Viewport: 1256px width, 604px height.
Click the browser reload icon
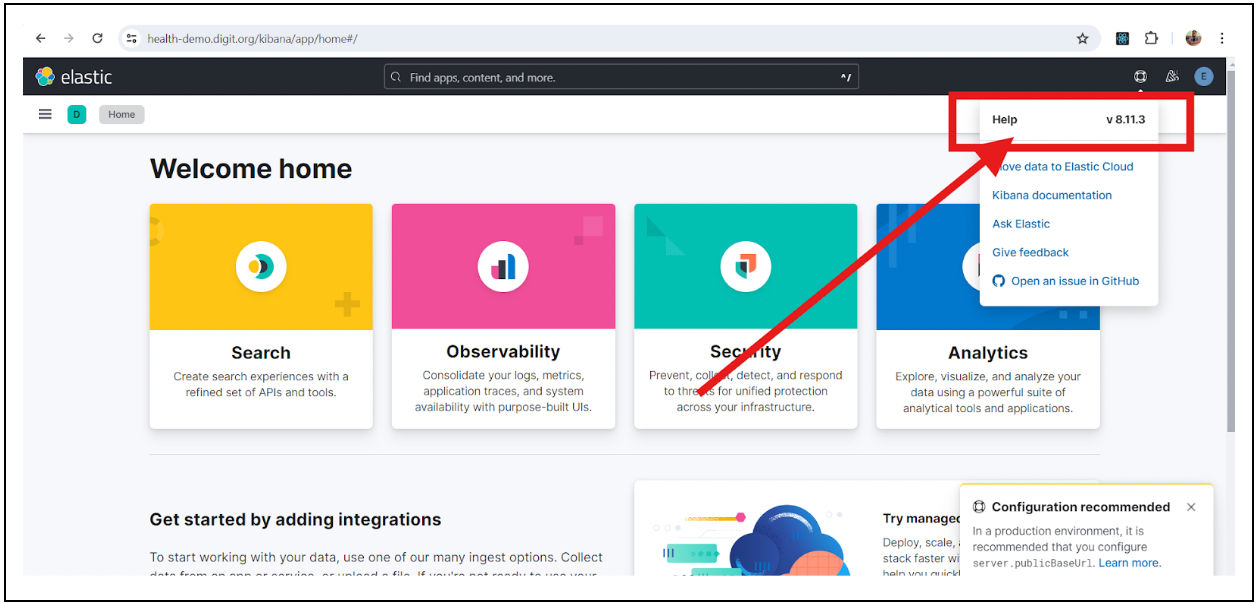tap(97, 38)
